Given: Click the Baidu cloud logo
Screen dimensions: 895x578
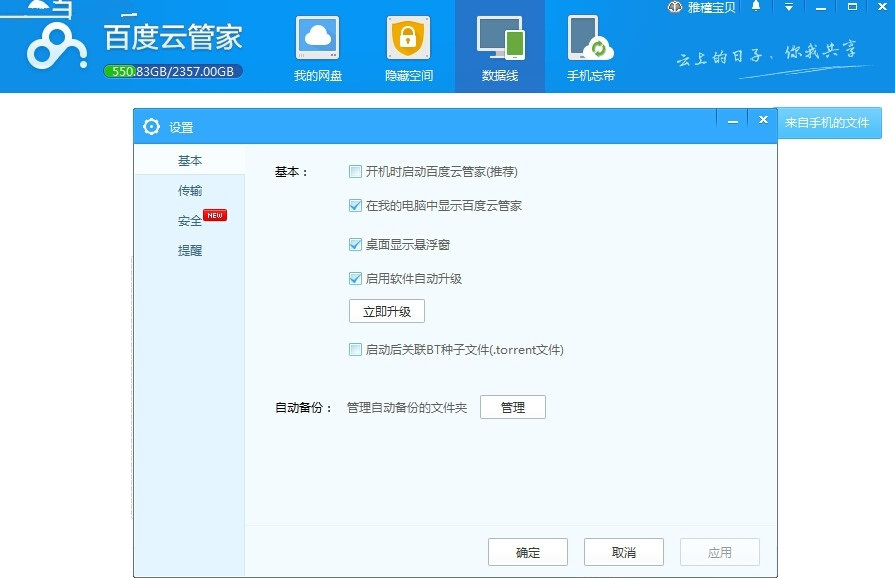Looking at the screenshot, I should coord(56,47).
